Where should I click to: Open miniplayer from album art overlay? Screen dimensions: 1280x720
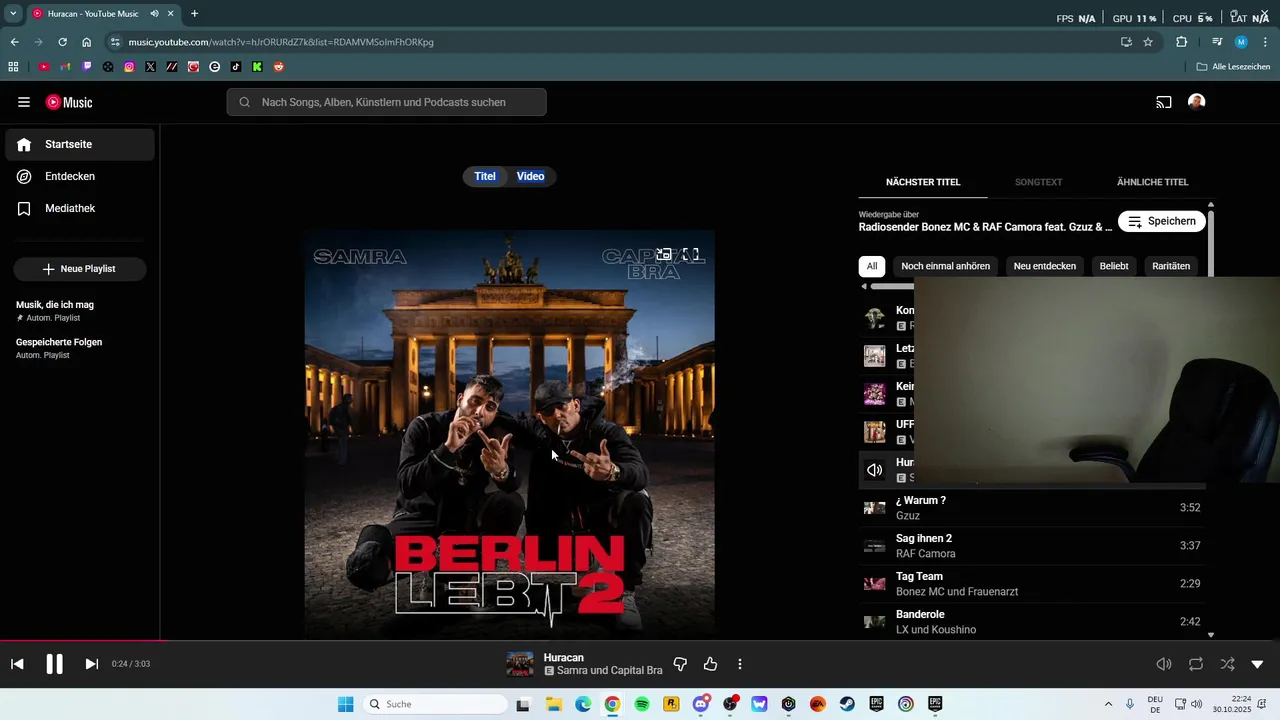pos(663,254)
